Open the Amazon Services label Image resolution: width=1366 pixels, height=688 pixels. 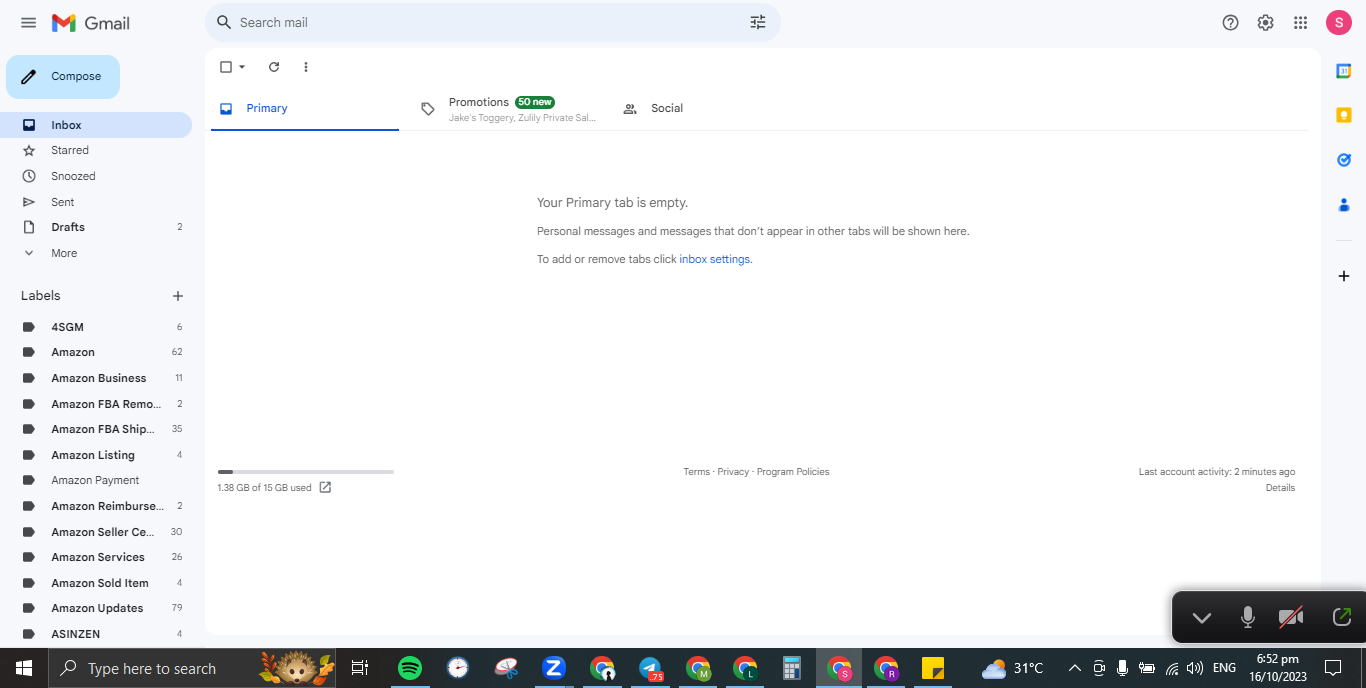[96, 557]
